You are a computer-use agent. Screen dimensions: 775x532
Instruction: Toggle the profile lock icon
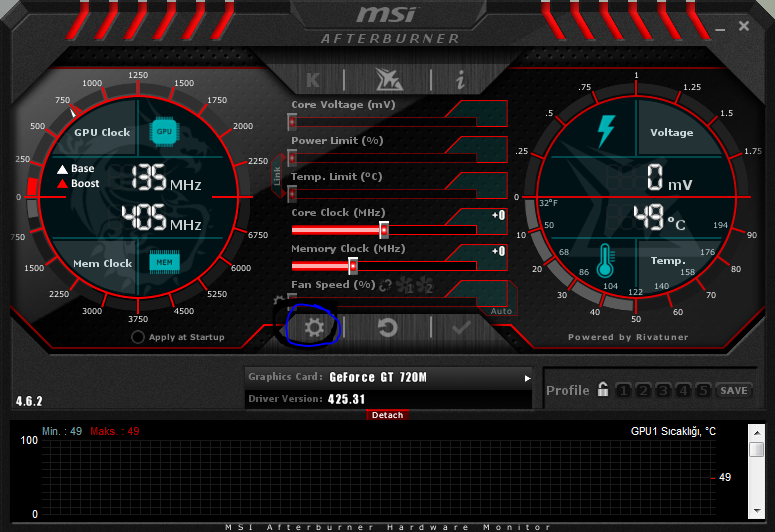603,390
